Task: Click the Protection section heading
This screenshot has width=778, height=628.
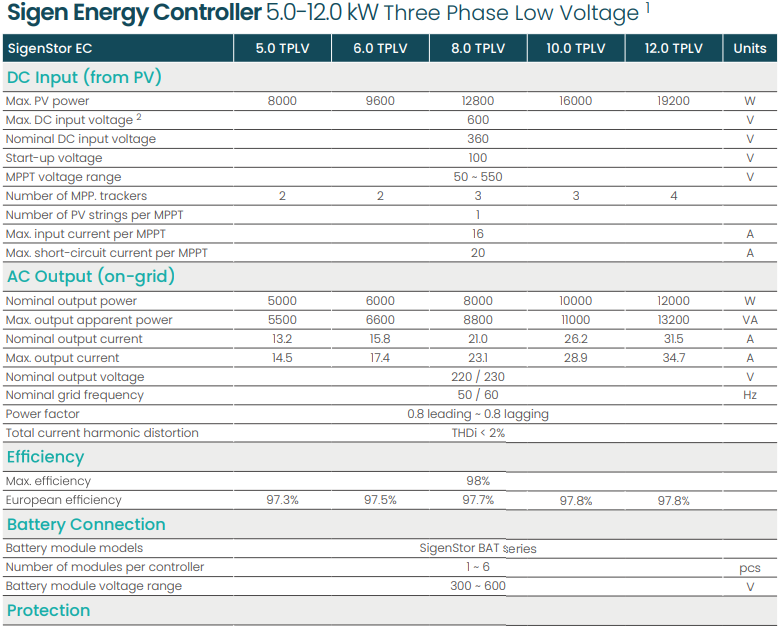Action: [x=49, y=611]
